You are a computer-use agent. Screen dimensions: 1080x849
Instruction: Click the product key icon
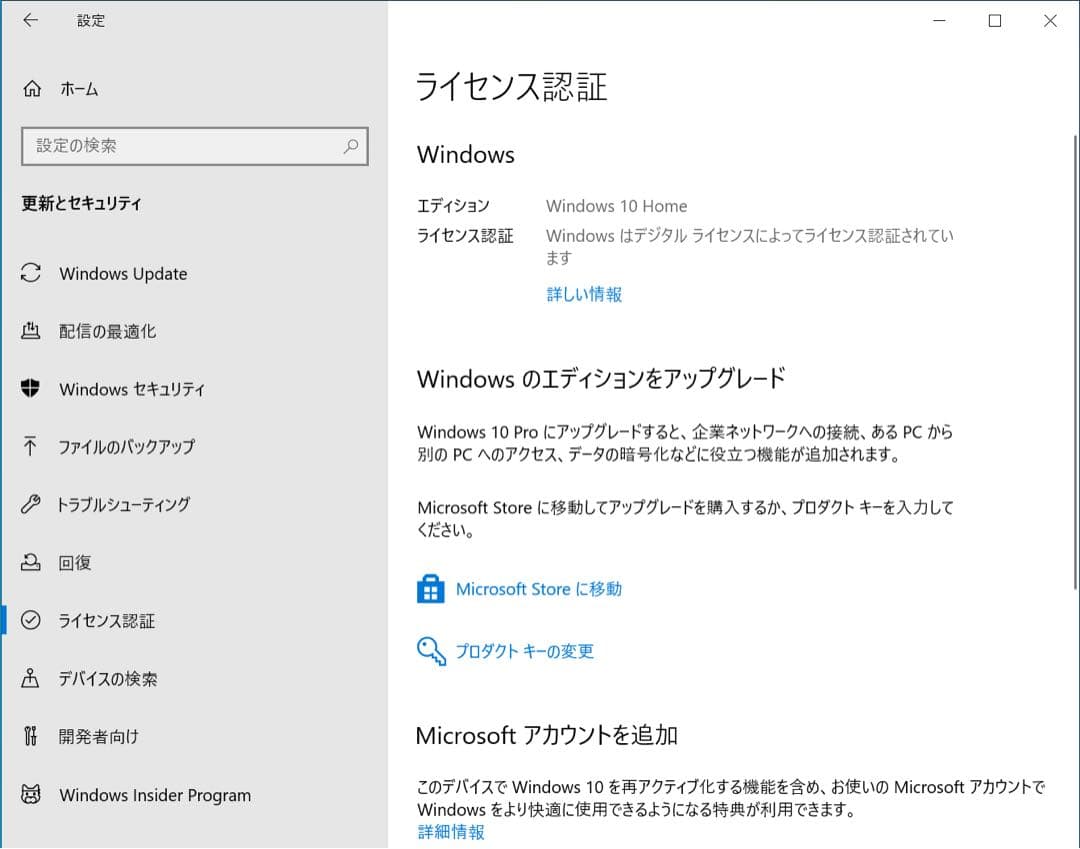pyautogui.click(x=430, y=652)
